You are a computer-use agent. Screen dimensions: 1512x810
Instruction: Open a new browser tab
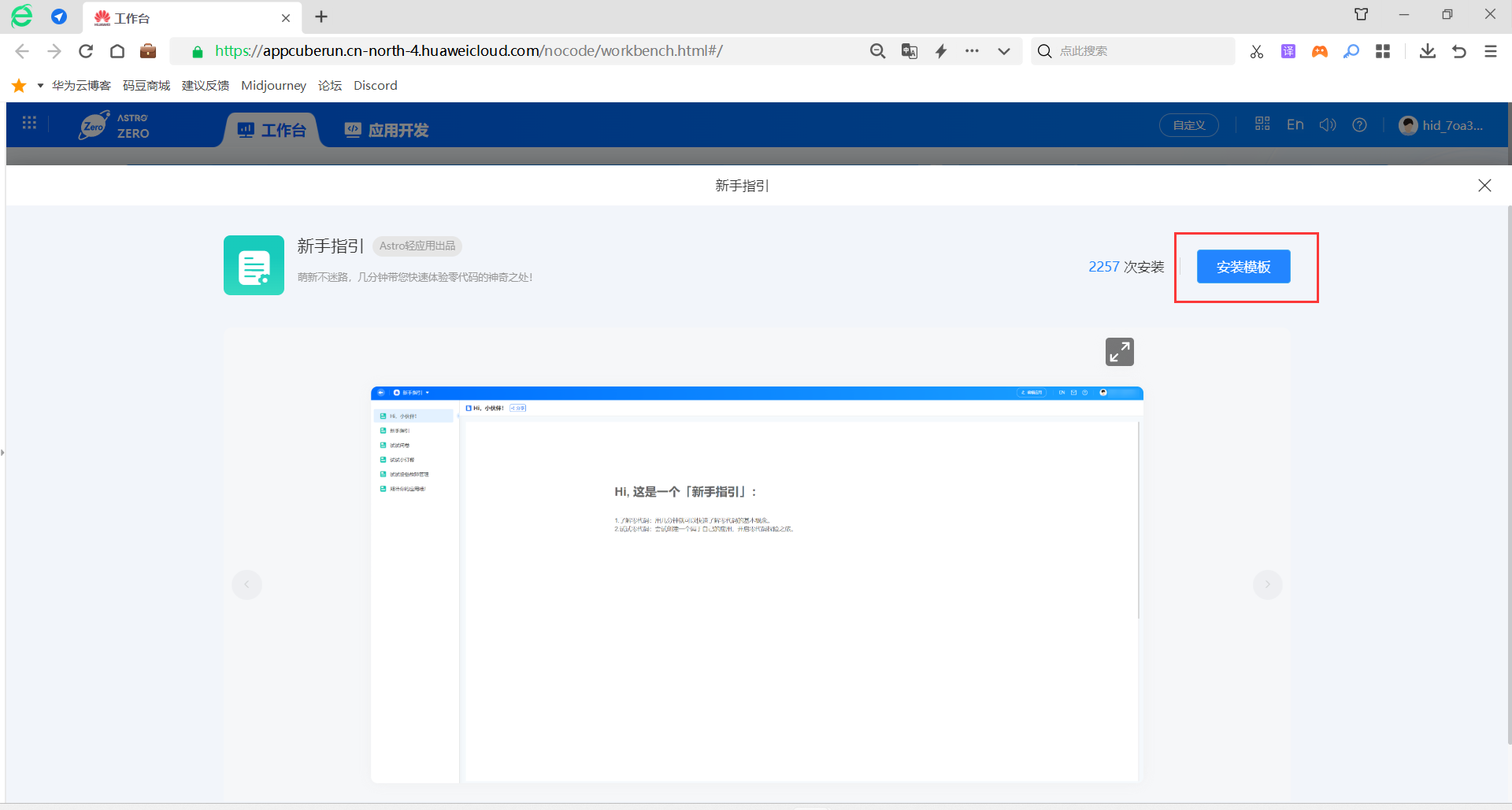[321, 17]
